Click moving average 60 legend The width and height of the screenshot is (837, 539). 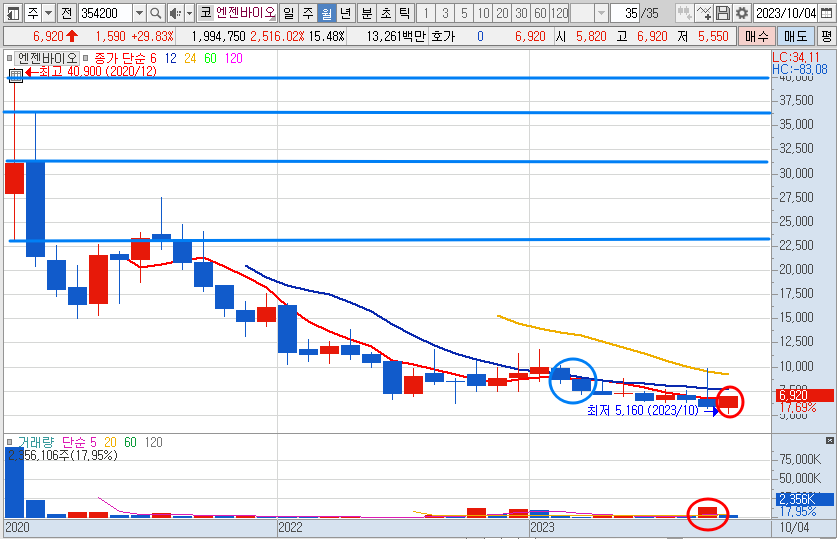click(210, 58)
